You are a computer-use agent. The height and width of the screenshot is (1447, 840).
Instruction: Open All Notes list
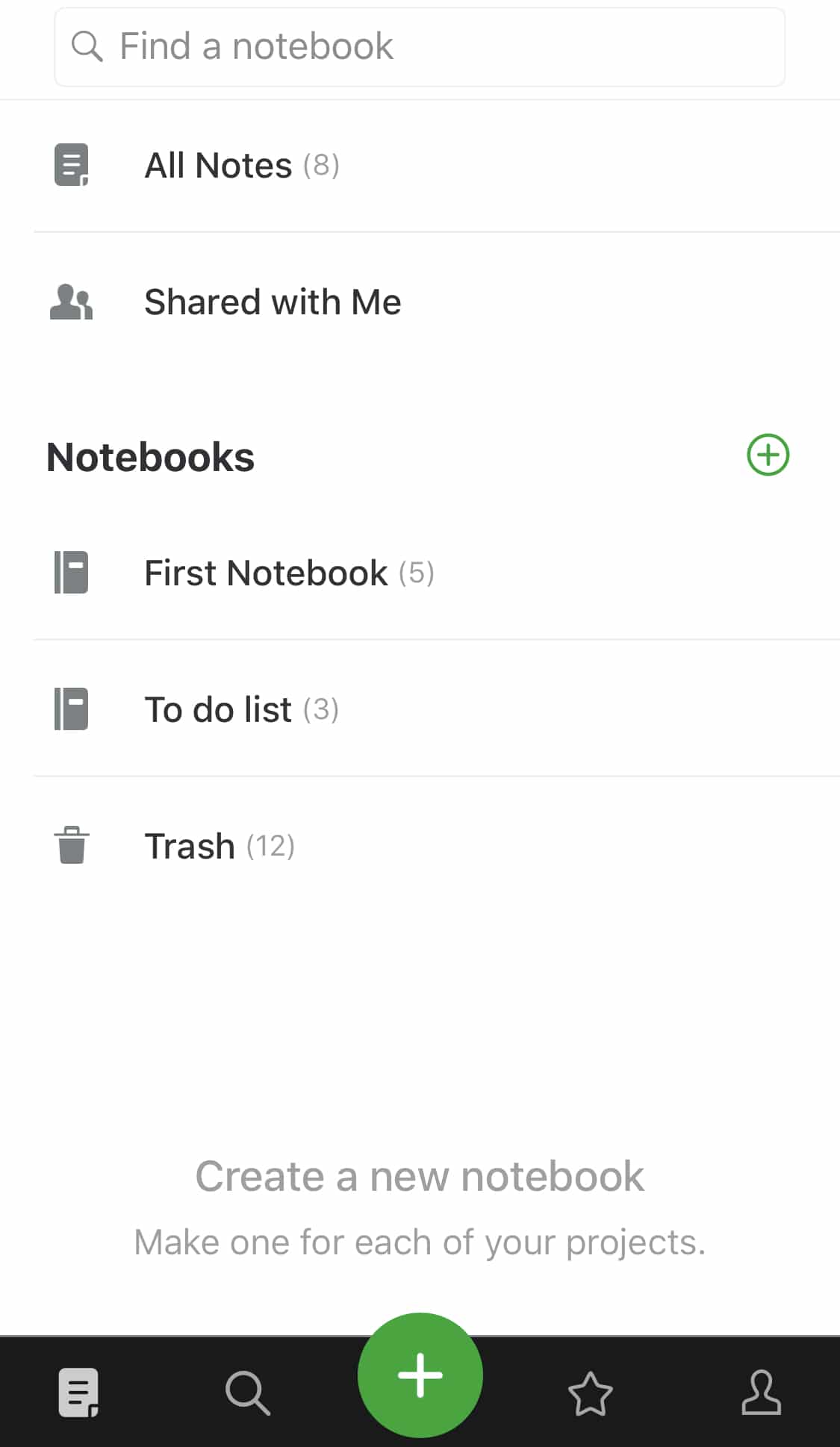pyautogui.click(x=437, y=165)
